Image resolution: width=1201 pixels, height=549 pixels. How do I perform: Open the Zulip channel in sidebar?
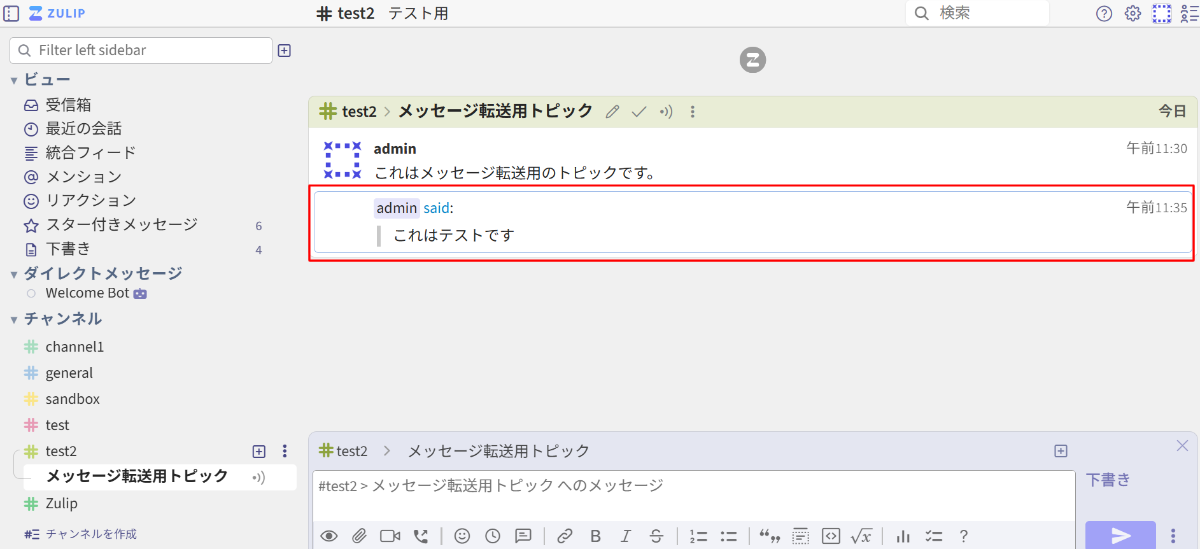[x=61, y=503]
